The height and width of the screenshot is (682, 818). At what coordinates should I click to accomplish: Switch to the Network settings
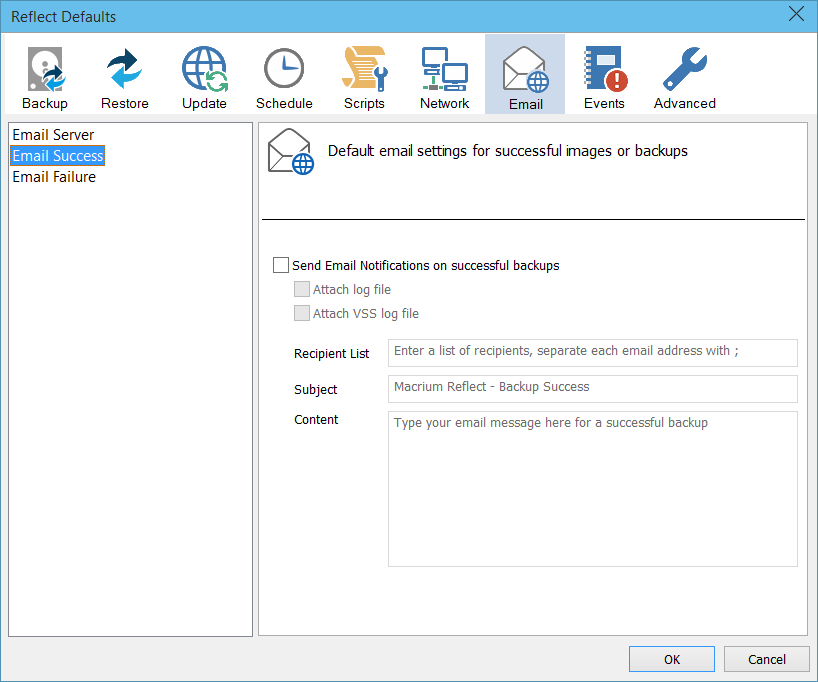pyautogui.click(x=444, y=77)
